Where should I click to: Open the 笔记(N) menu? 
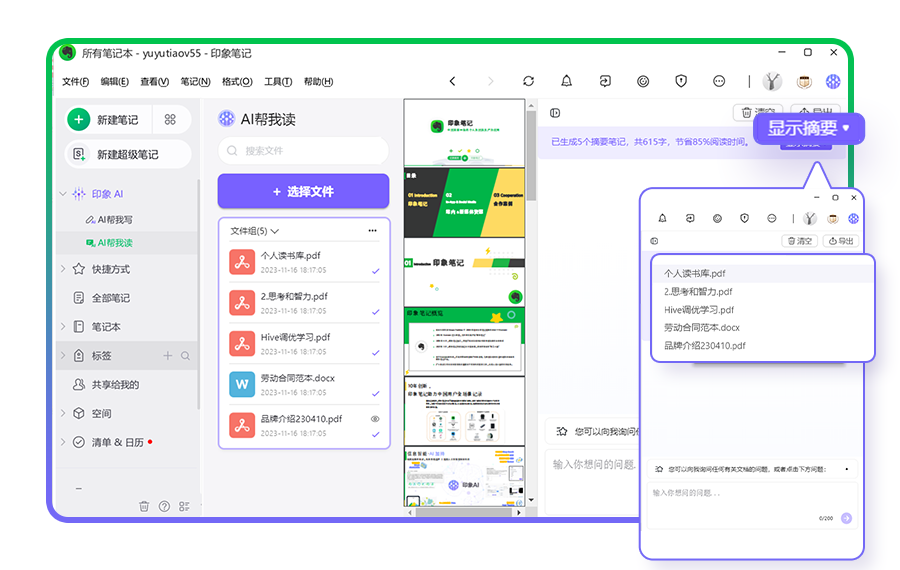coord(195,82)
